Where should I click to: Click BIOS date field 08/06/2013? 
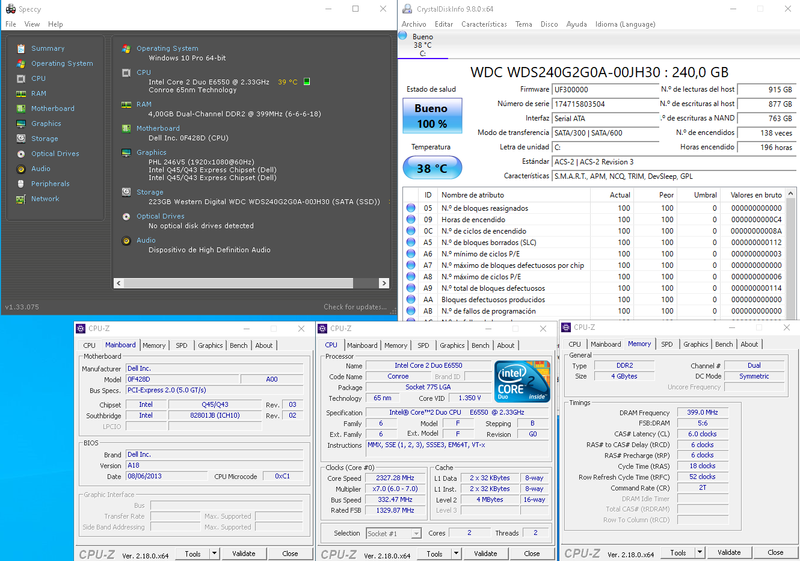(x=167, y=476)
